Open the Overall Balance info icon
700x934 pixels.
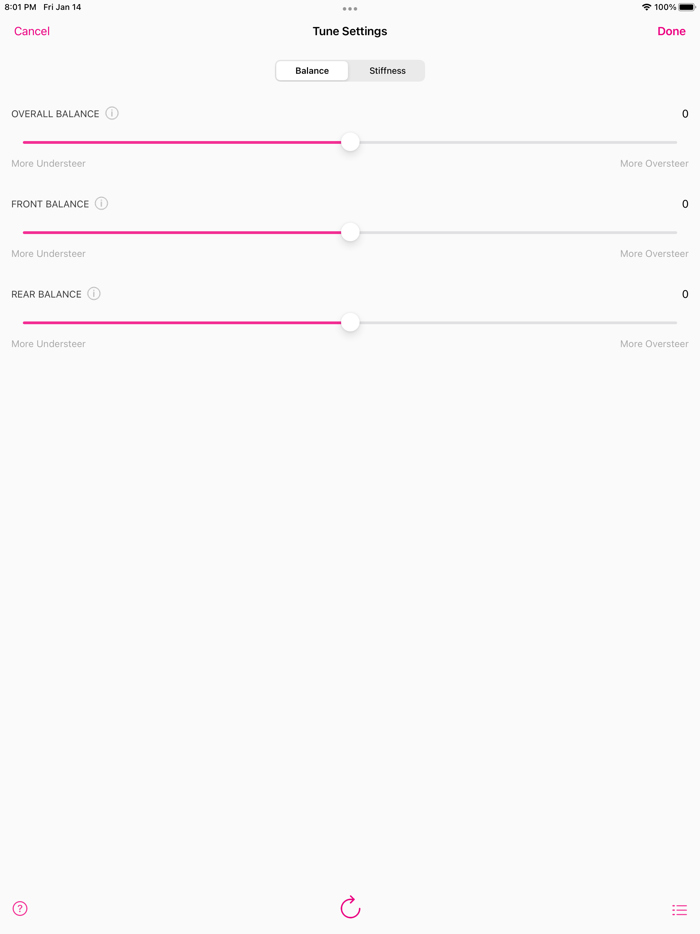click(111, 113)
